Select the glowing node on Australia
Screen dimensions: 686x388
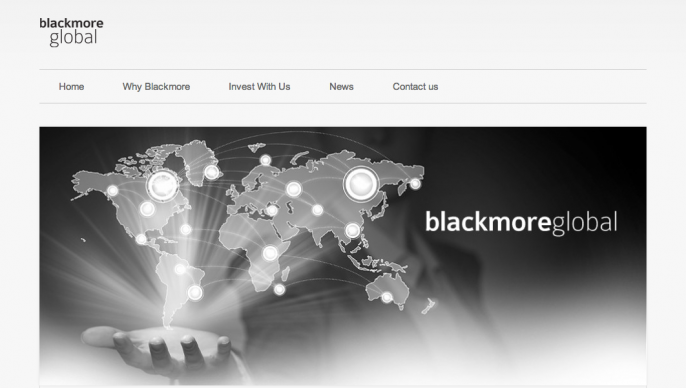point(387,297)
